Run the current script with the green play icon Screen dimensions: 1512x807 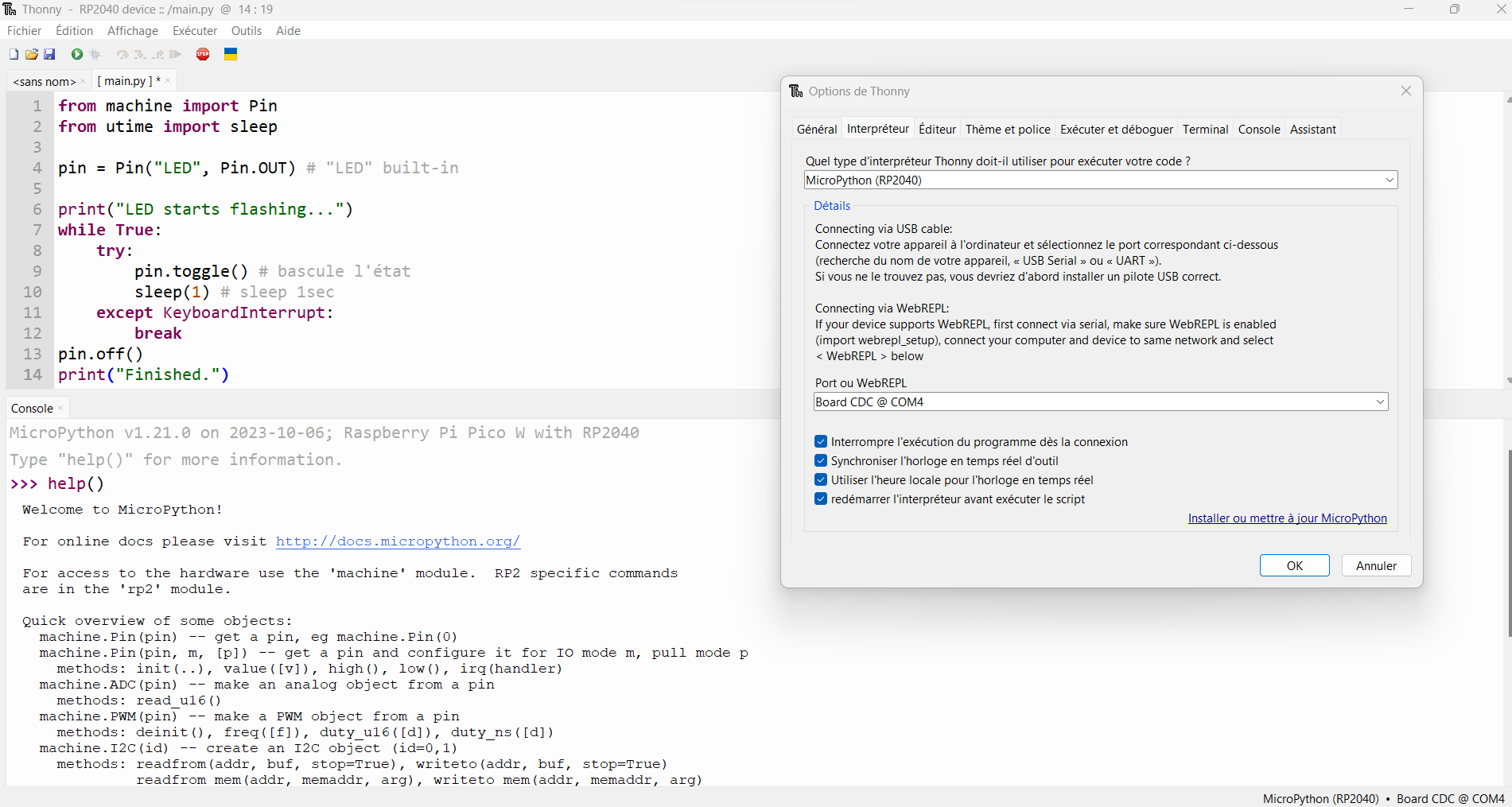(x=77, y=54)
